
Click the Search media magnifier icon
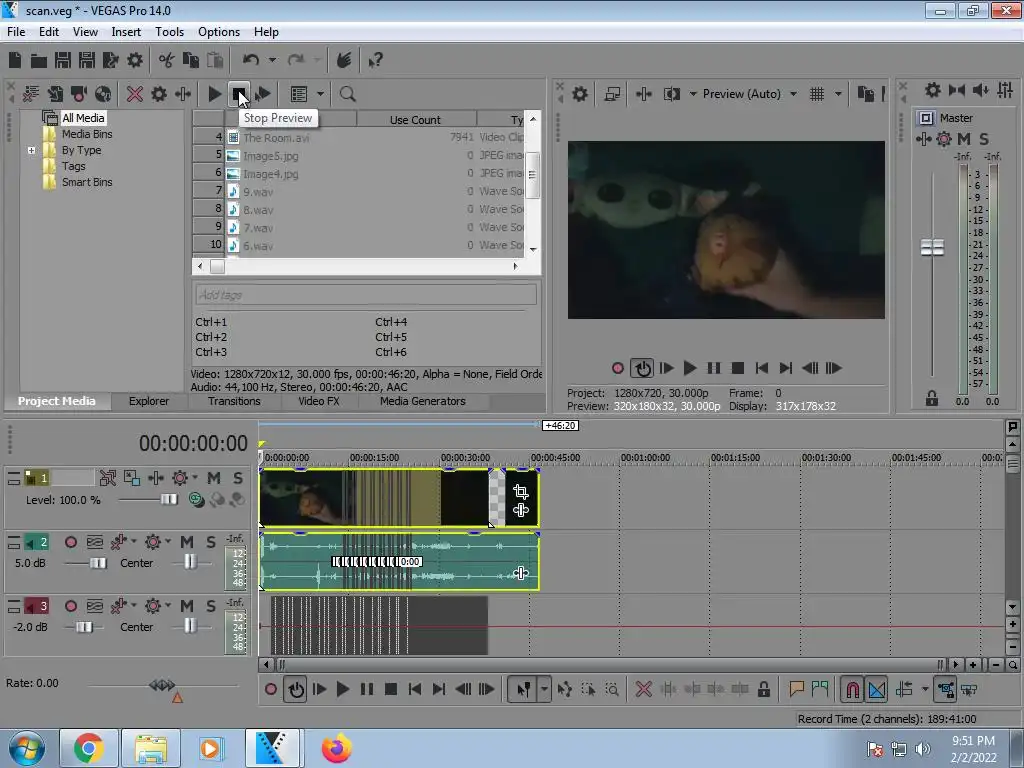[x=347, y=94]
